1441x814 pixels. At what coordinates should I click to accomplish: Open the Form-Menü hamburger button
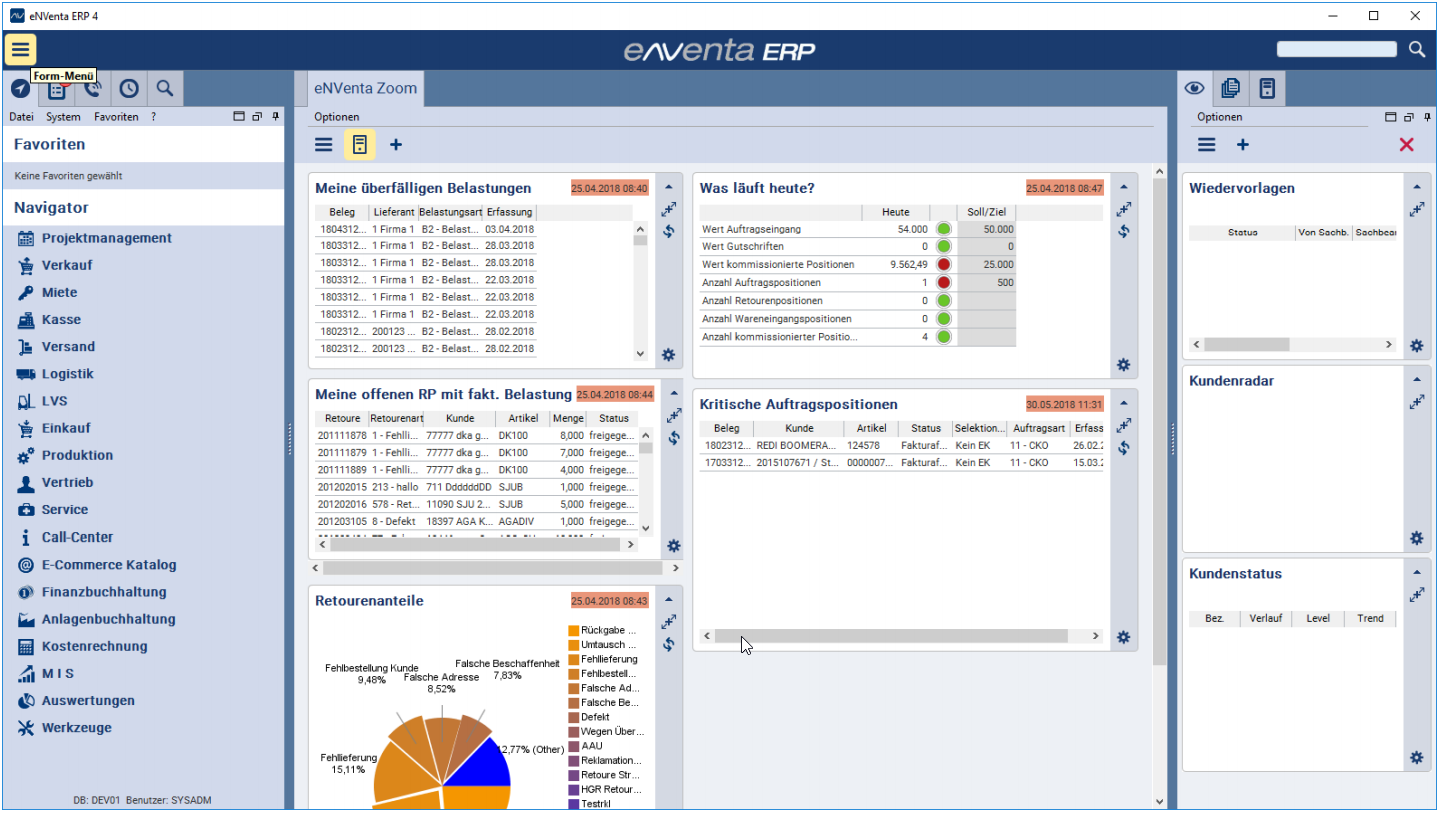(x=20, y=49)
